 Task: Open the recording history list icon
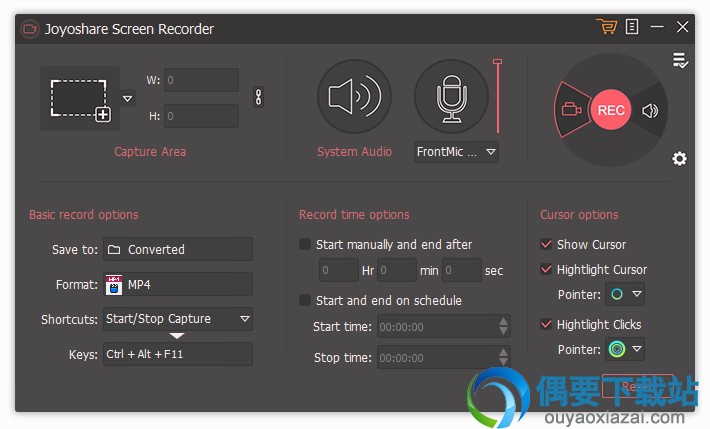680,61
